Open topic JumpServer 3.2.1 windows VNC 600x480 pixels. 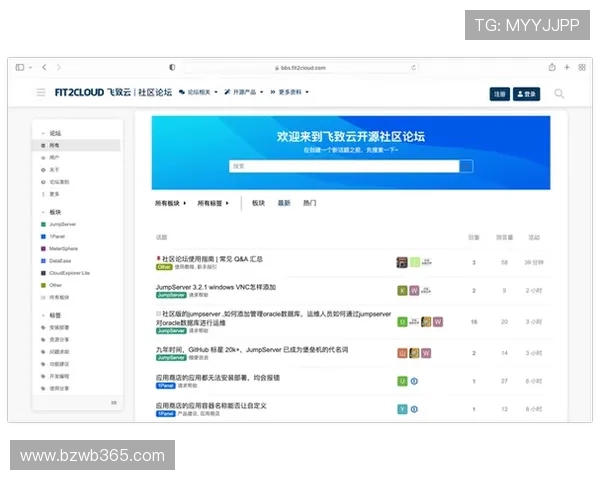(215, 287)
